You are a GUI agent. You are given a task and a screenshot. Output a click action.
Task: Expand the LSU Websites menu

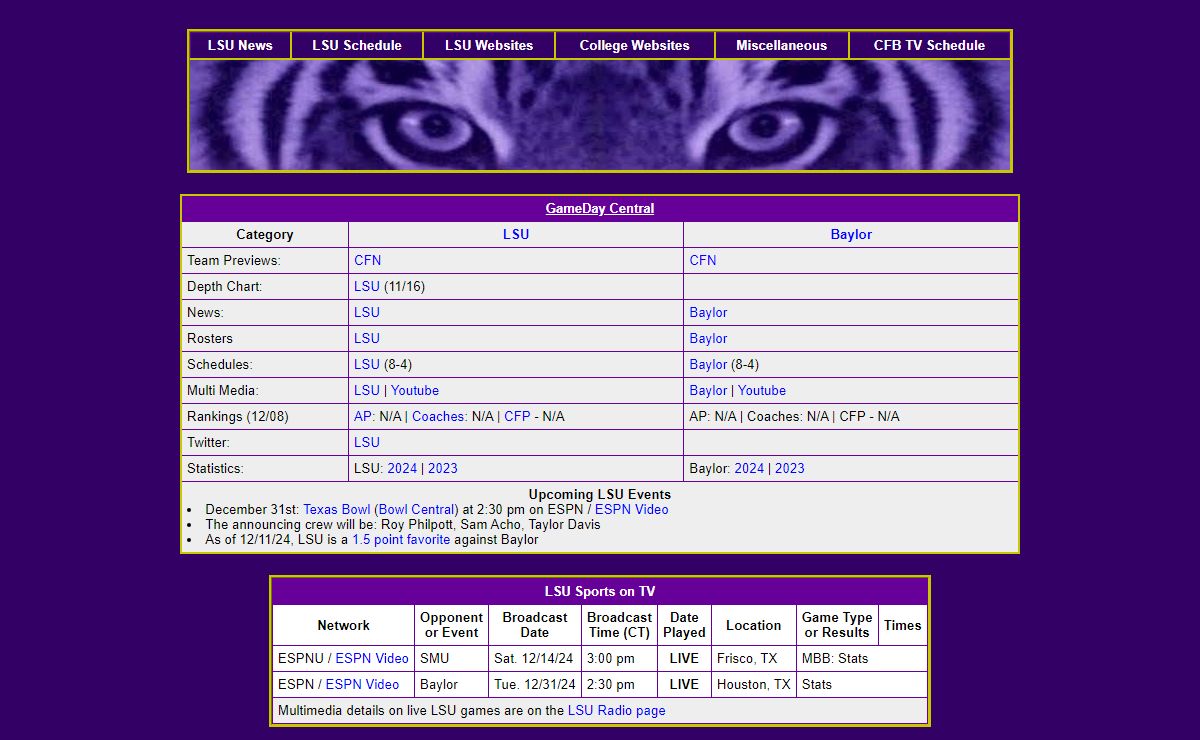coord(489,45)
